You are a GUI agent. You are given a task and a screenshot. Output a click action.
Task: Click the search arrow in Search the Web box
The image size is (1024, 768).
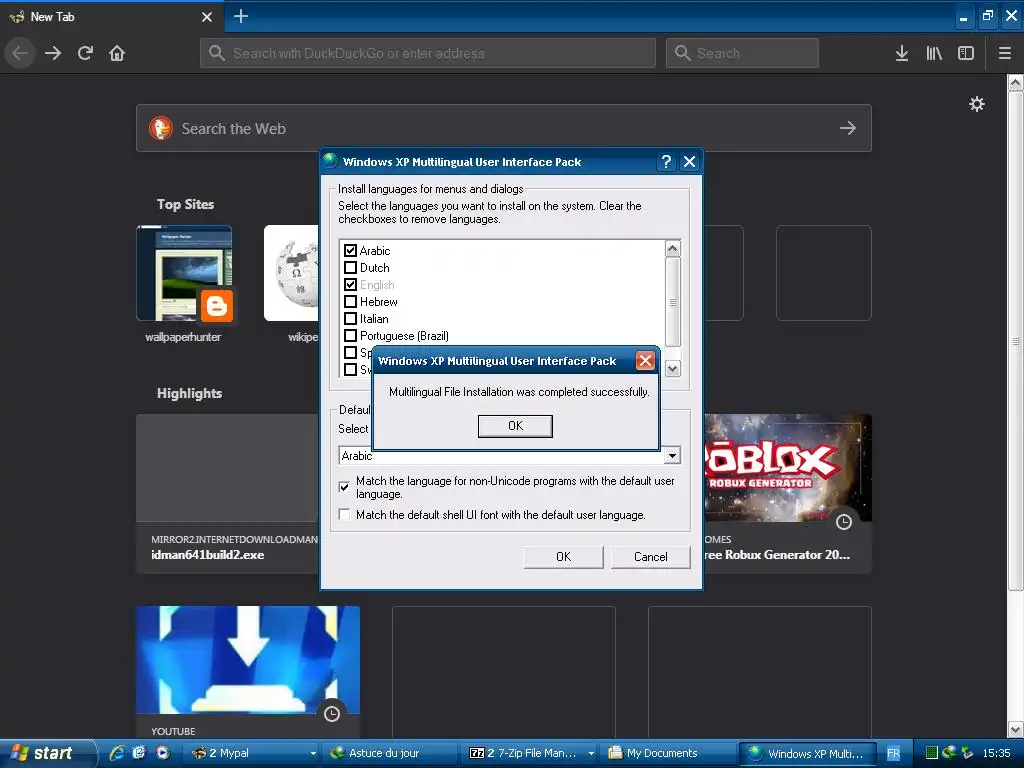click(848, 128)
